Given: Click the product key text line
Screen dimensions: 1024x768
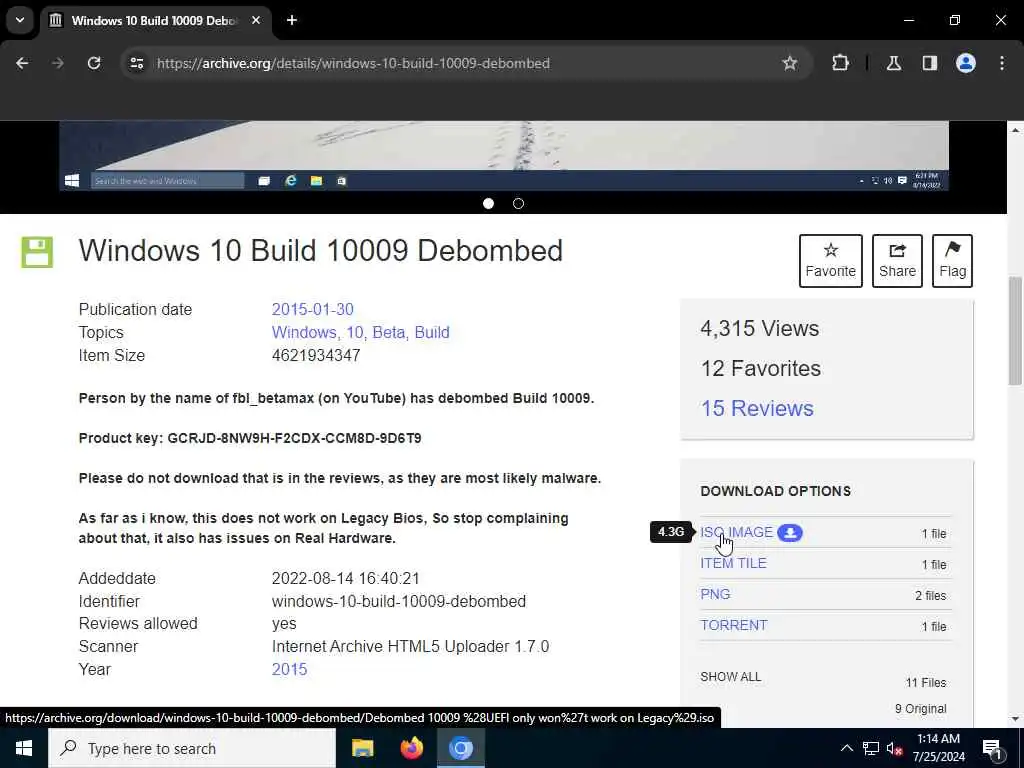Looking at the screenshot, I should (250, 438).
